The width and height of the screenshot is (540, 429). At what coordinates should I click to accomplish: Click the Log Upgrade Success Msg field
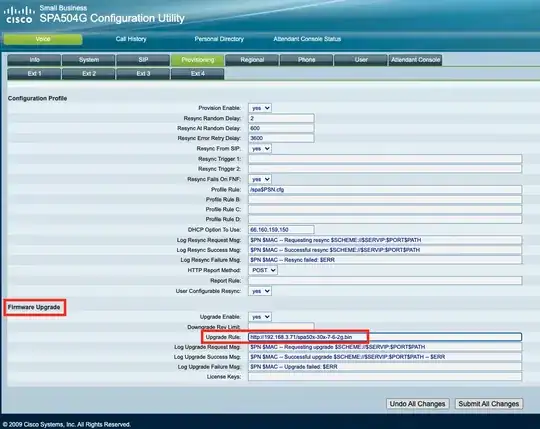(x=385, y=357)
